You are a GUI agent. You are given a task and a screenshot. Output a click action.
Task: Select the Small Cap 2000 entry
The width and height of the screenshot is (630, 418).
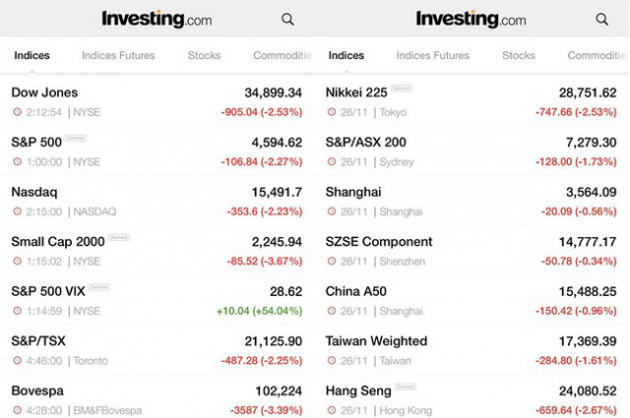pyautogui.click(x=157, y=251)
